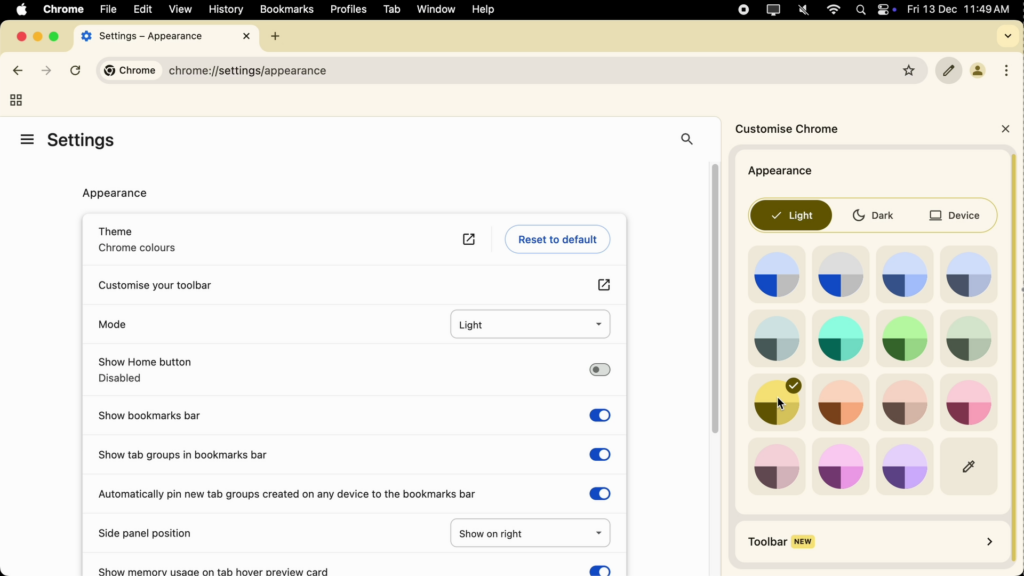Toggle the Show Home button switch

(600, 370)
